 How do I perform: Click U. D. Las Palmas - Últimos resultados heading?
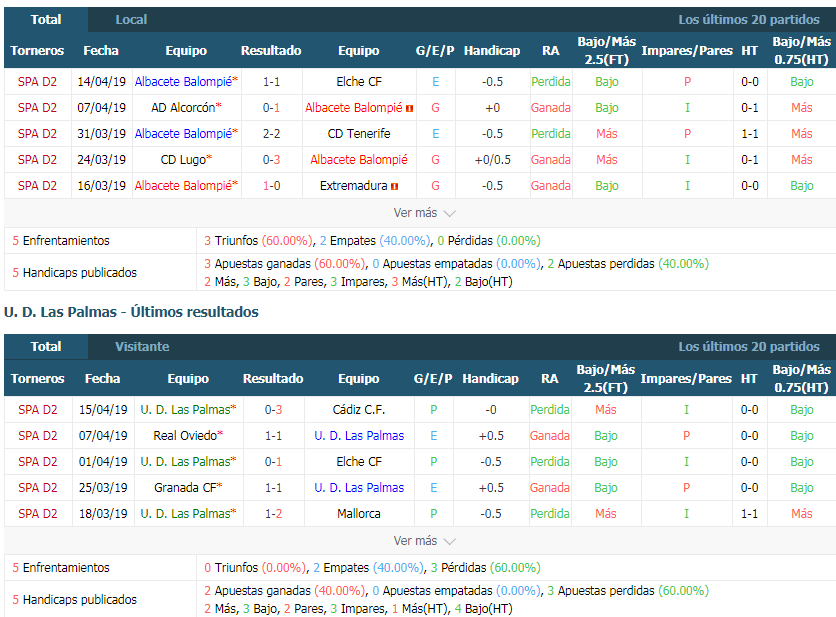click(x=131, y=312)
